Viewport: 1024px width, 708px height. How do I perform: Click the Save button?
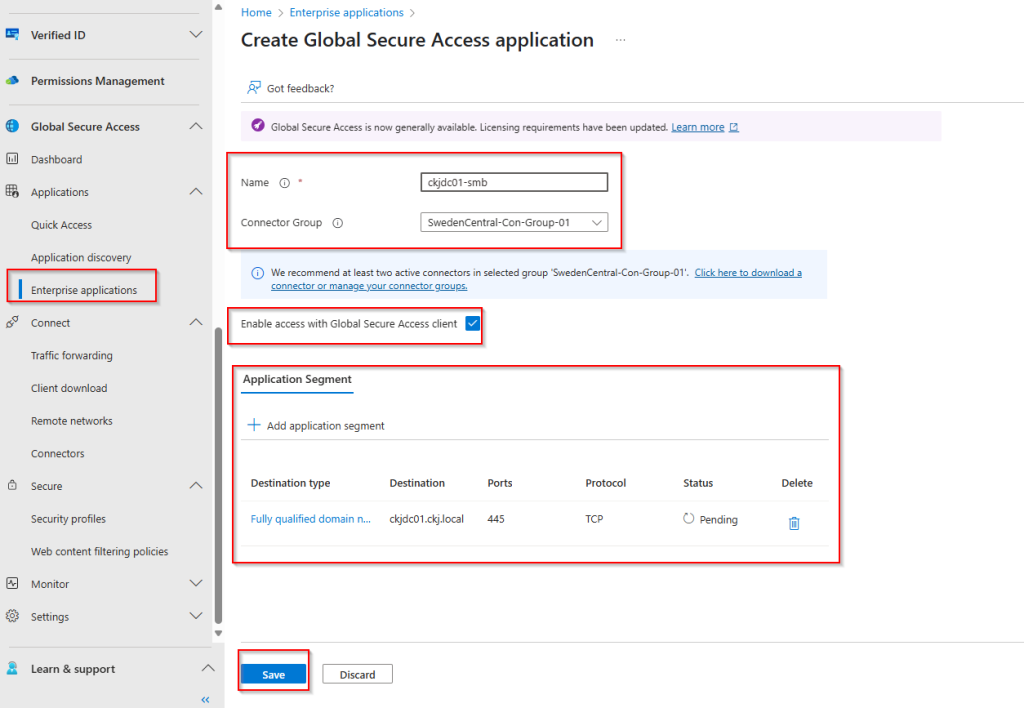(273, 674)
